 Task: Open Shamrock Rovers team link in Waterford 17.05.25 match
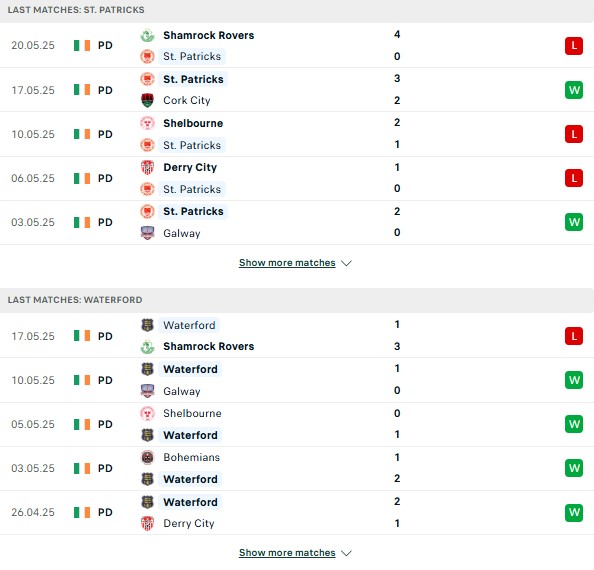(x=208, y=347)
